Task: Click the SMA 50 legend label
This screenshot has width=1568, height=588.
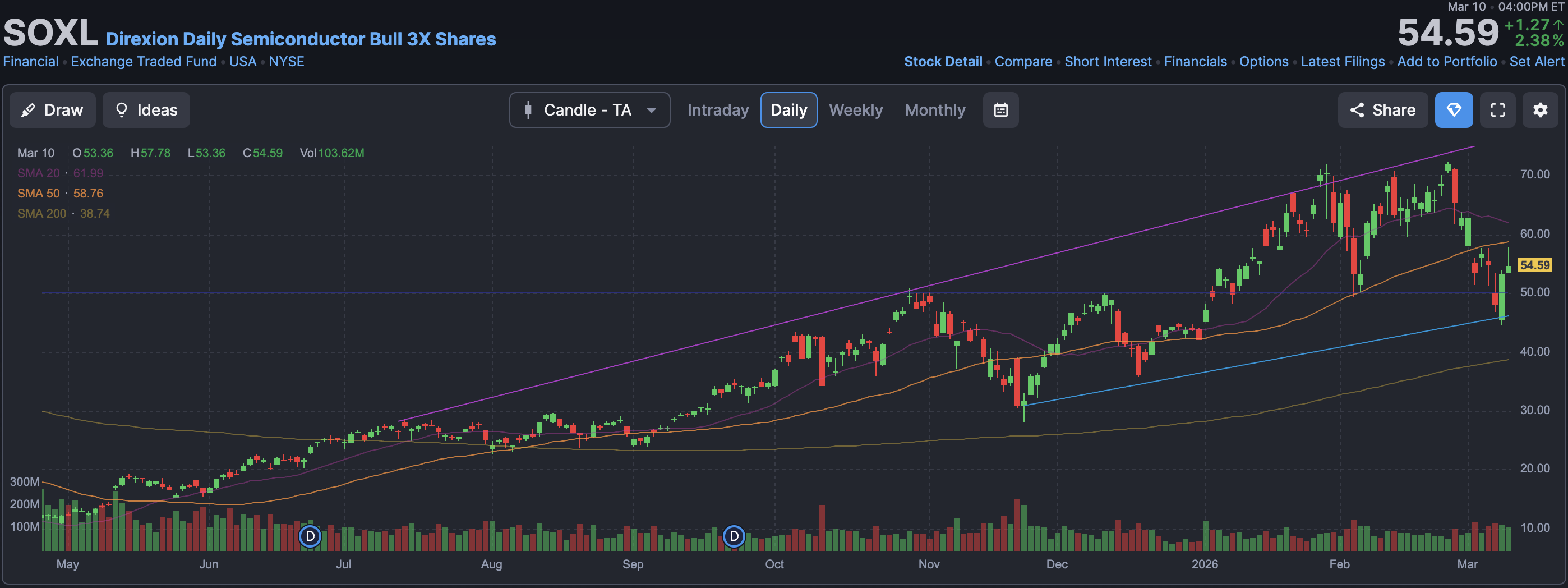Action: click(38, 193)
